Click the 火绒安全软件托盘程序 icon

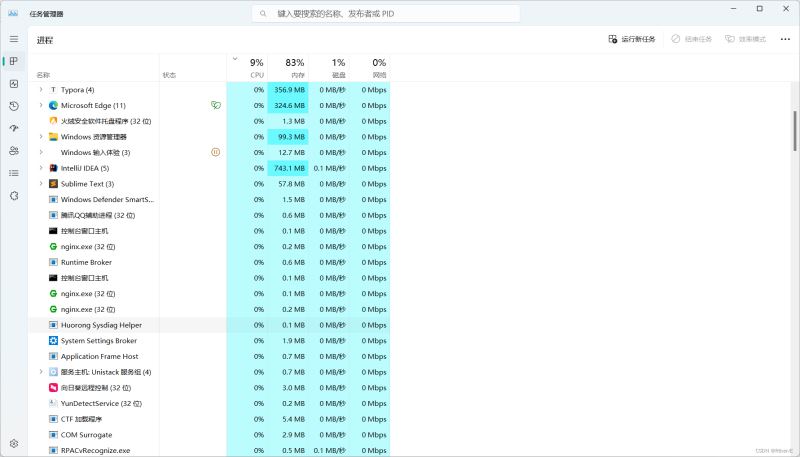[53, 121]
